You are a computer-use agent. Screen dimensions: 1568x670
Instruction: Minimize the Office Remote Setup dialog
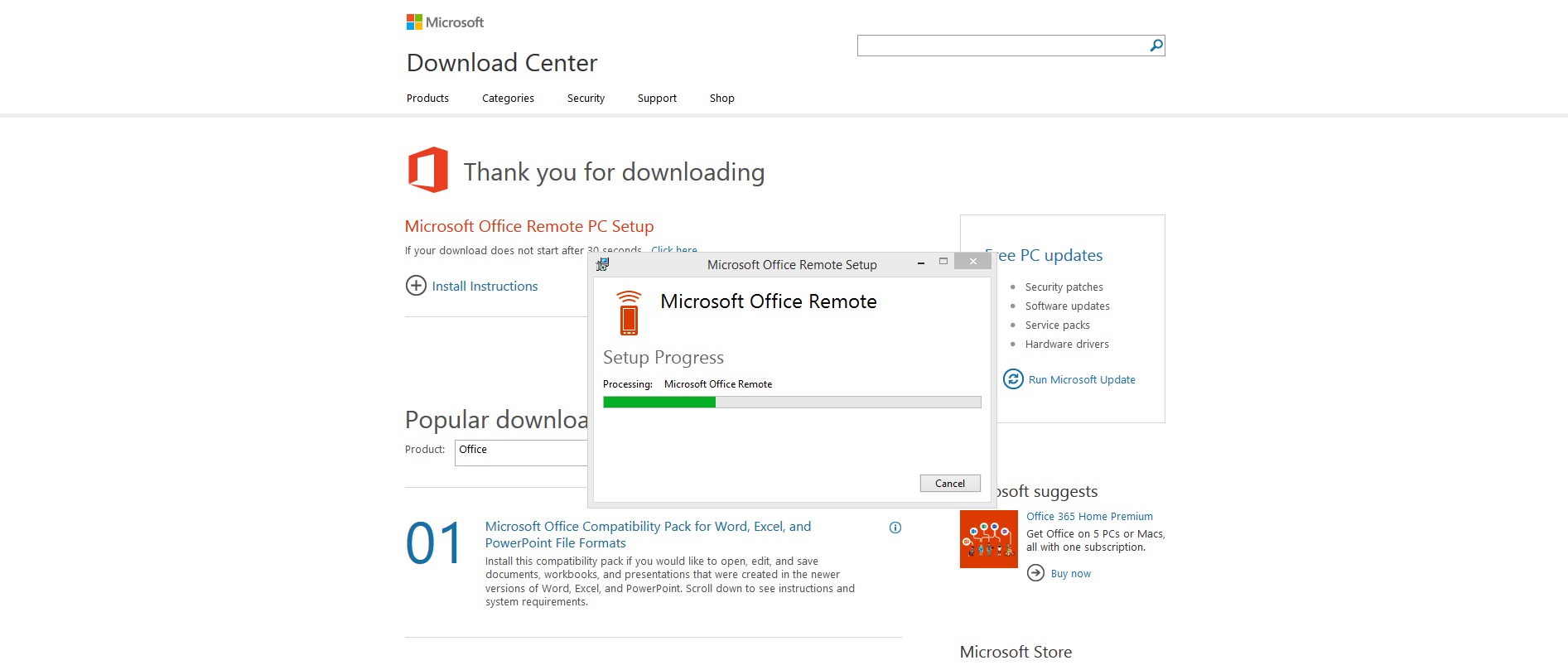[x=920, y=263]
